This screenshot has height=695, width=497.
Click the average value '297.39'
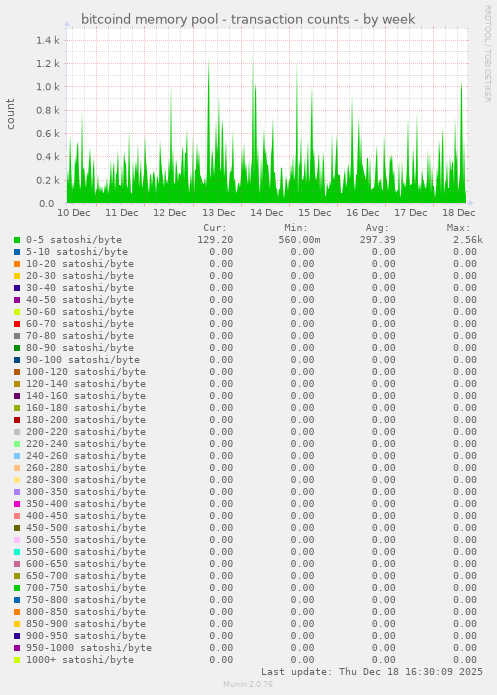tap(377, 240)
